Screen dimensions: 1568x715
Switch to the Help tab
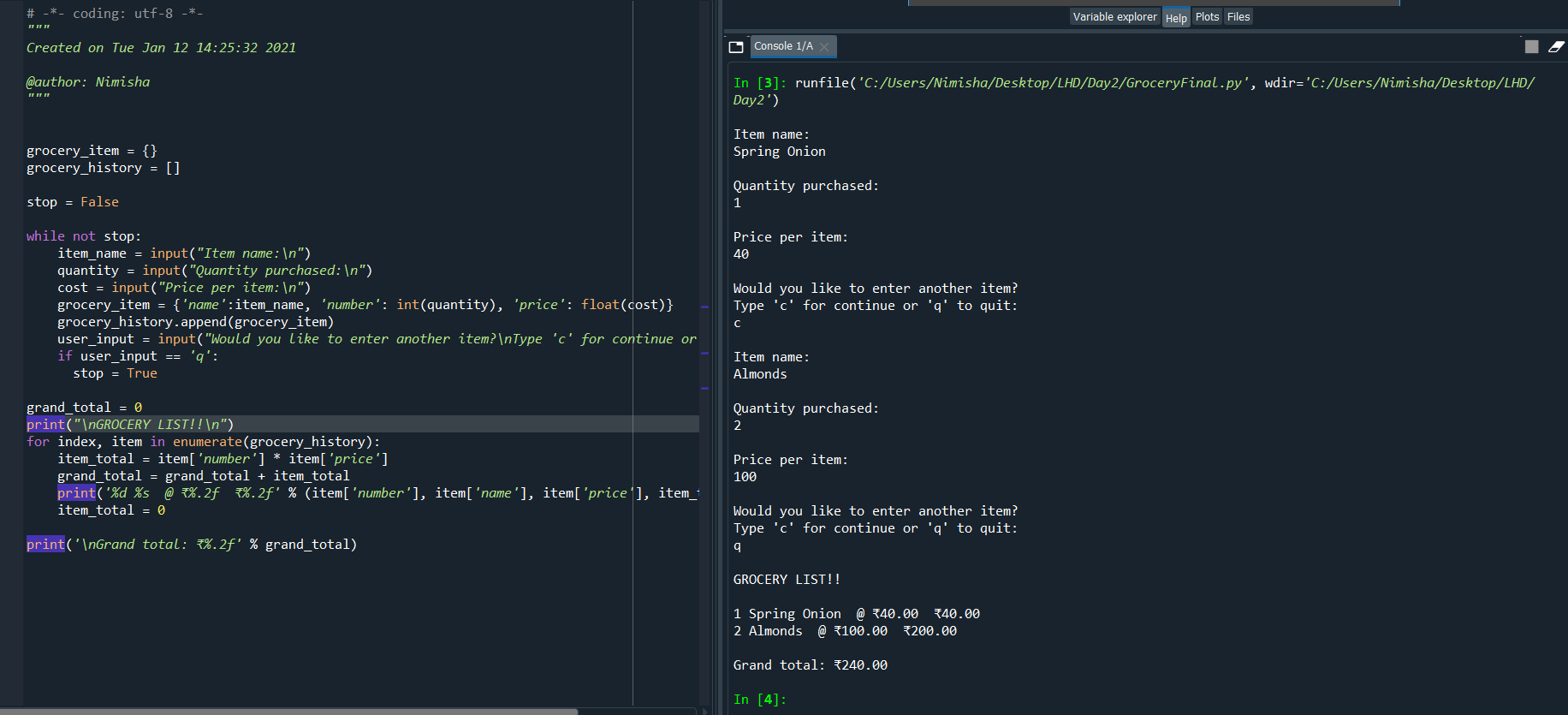point(1176,18)
